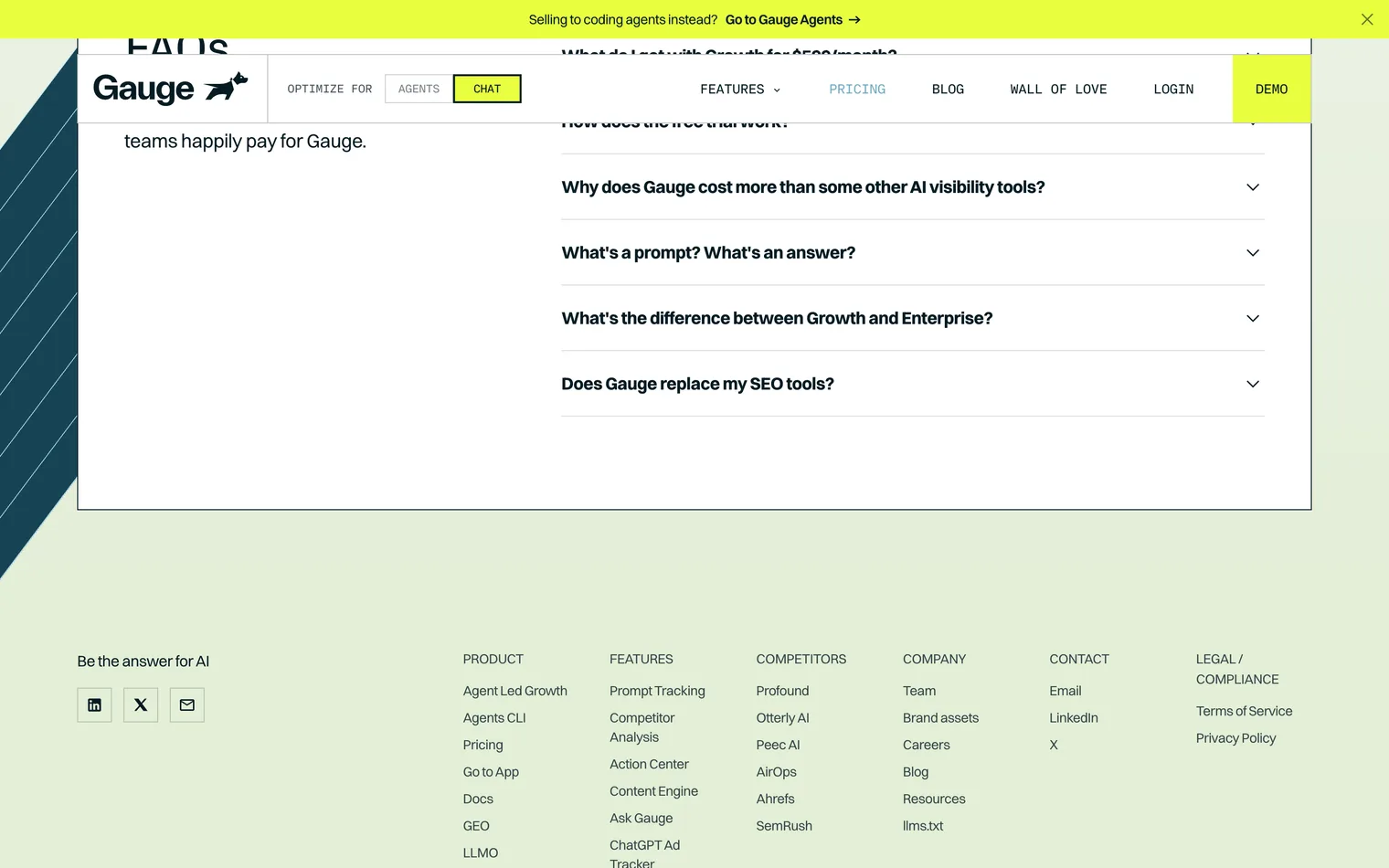Open Peec AI competitor link
The width and height of the screenshot is (1389, 868).
(x=778, y=745)
